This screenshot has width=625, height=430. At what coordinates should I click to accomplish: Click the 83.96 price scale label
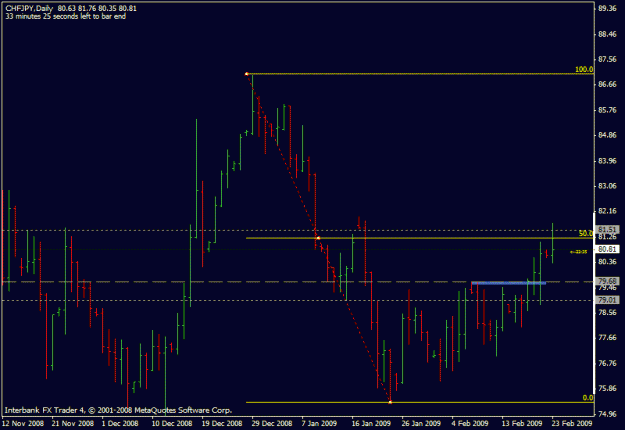(x=607, y=161)
